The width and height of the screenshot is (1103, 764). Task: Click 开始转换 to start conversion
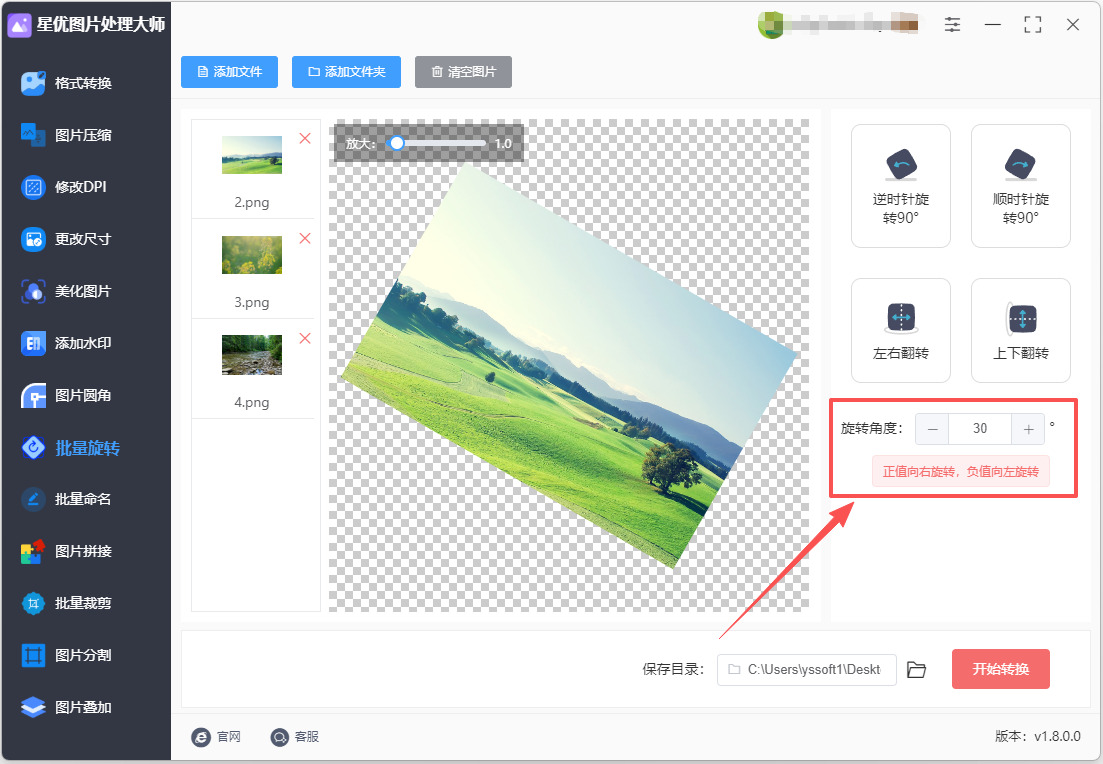[x=1000, y=669]
